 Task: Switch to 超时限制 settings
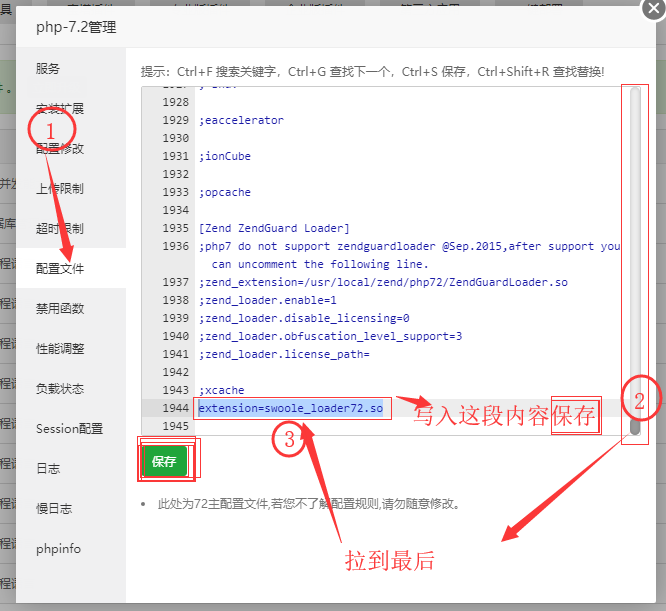coord(60,229)
